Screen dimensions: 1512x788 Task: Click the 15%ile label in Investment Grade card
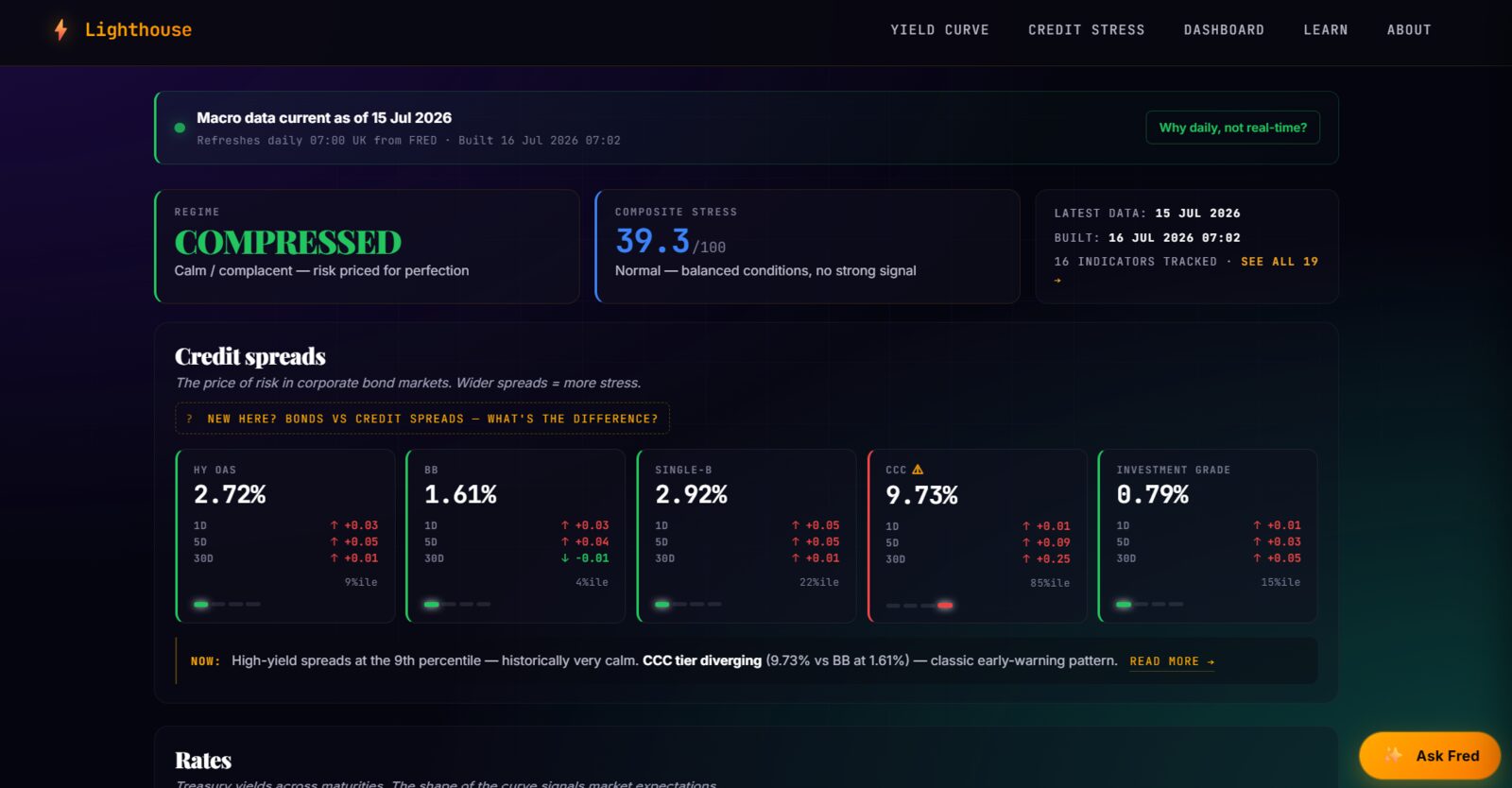[1280, 582]
